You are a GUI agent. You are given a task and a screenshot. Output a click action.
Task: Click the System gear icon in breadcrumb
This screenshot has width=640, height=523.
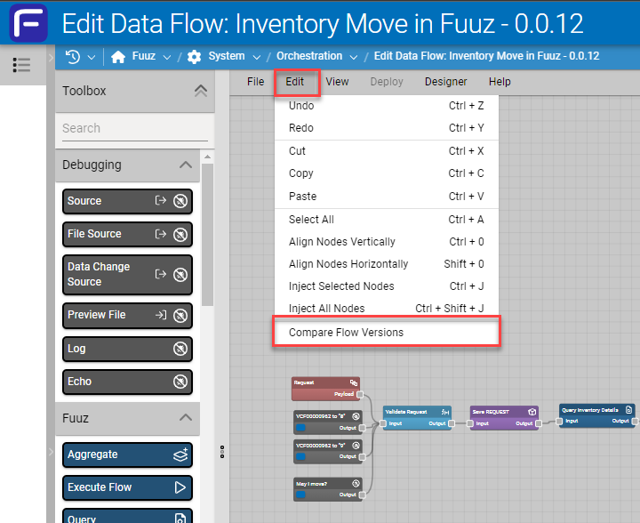pyautogui.click(x=194, y=57)
